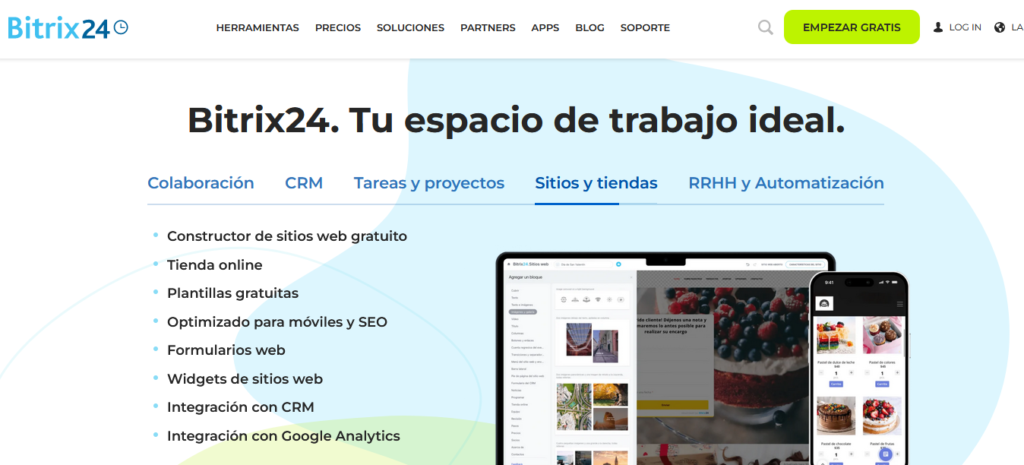Viewport: 1024px width, 465px height.
Task: Click the Tienda online list item
Action: [x=215, y=265]
